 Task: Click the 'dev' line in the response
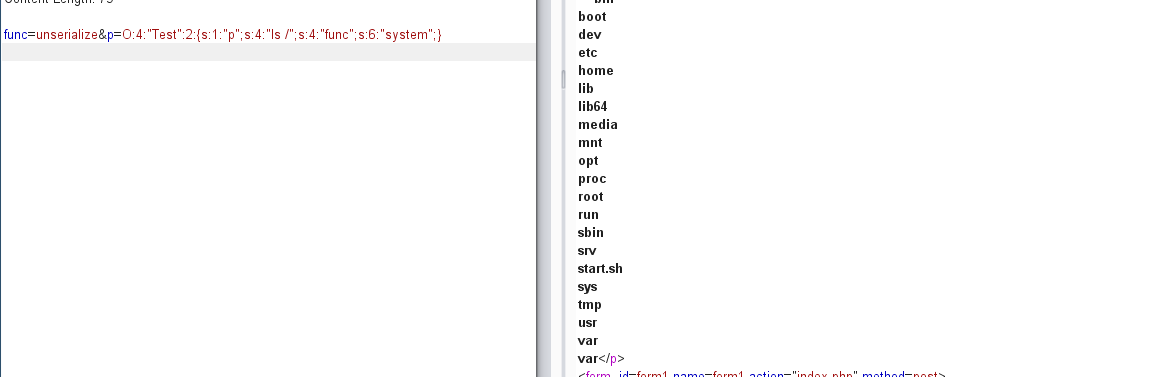coord(589,35)
